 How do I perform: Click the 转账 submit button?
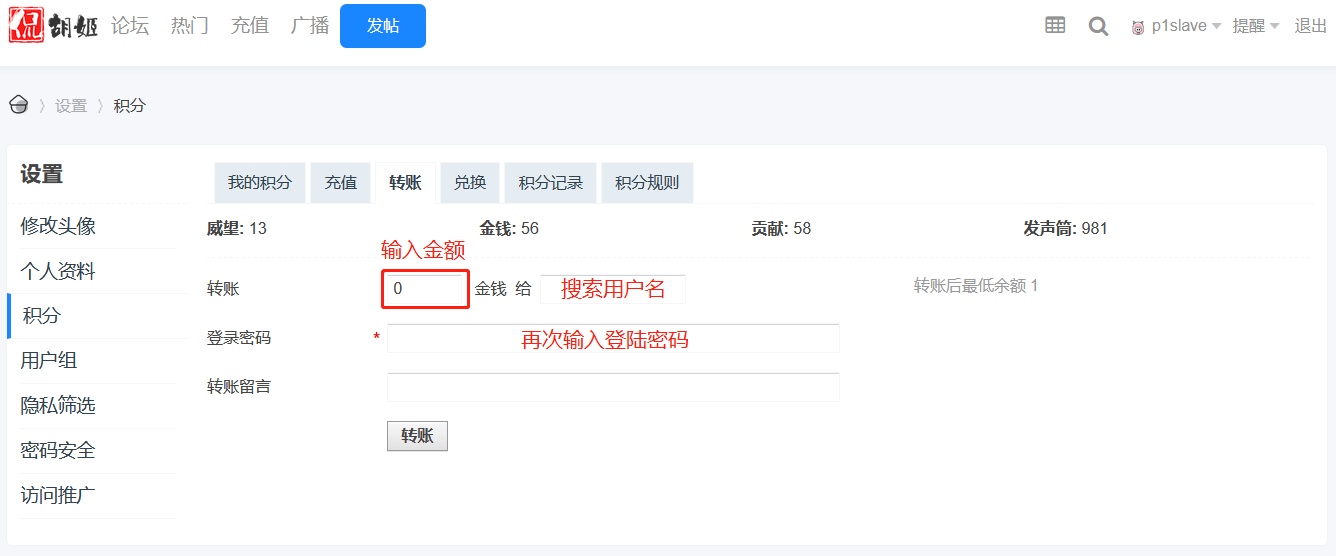tap(417, 436)
